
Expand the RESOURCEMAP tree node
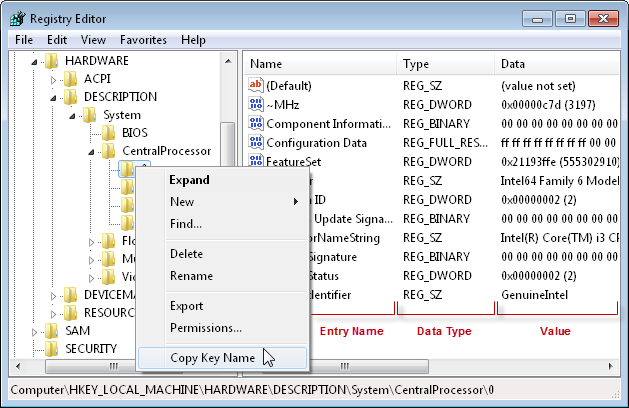tap(53, 314)
